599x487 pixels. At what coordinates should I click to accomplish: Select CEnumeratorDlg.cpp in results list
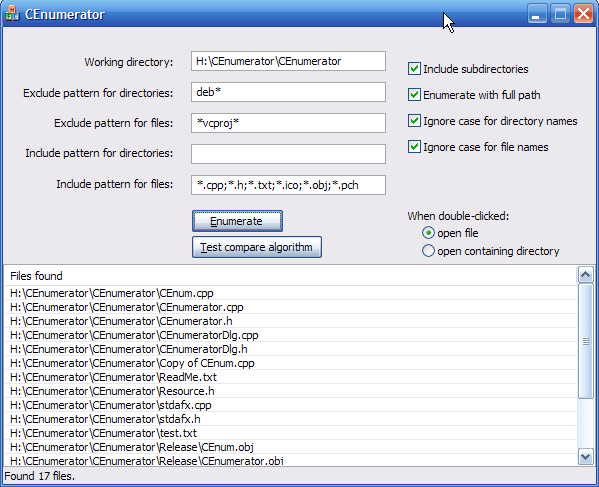(290, 335)
